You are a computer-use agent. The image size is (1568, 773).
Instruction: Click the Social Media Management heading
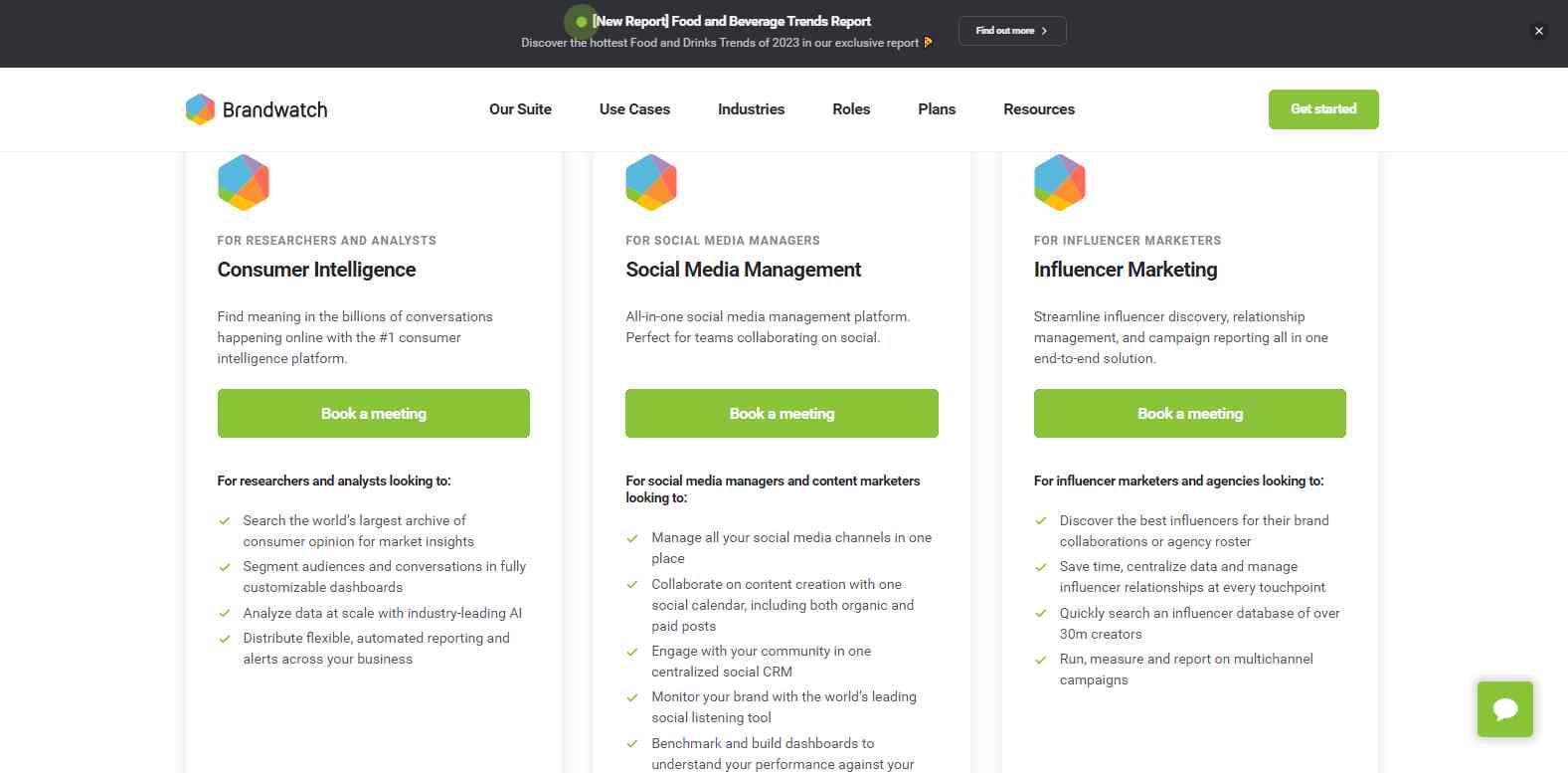click(x=744, y=270)
